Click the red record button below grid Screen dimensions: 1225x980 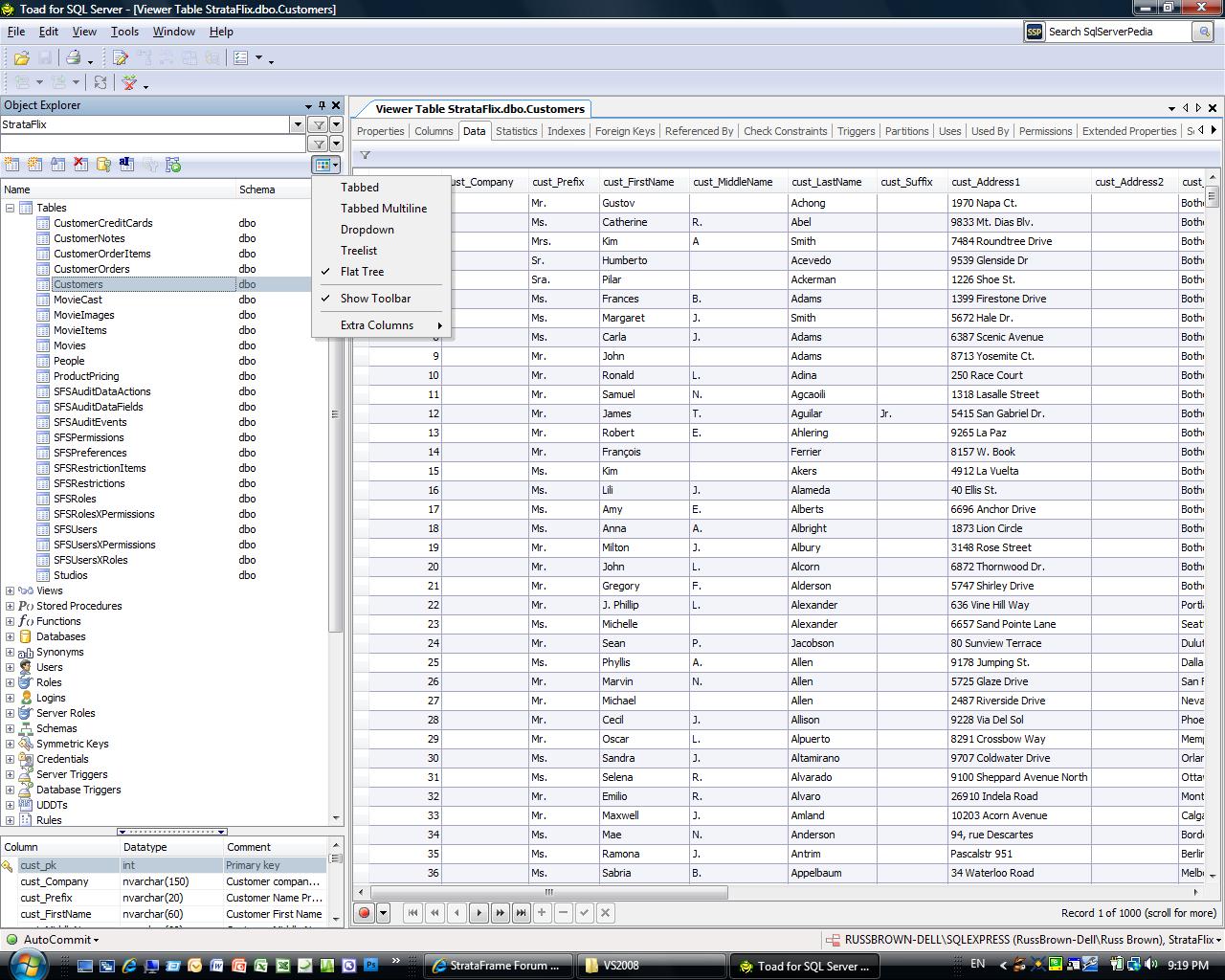365,913
